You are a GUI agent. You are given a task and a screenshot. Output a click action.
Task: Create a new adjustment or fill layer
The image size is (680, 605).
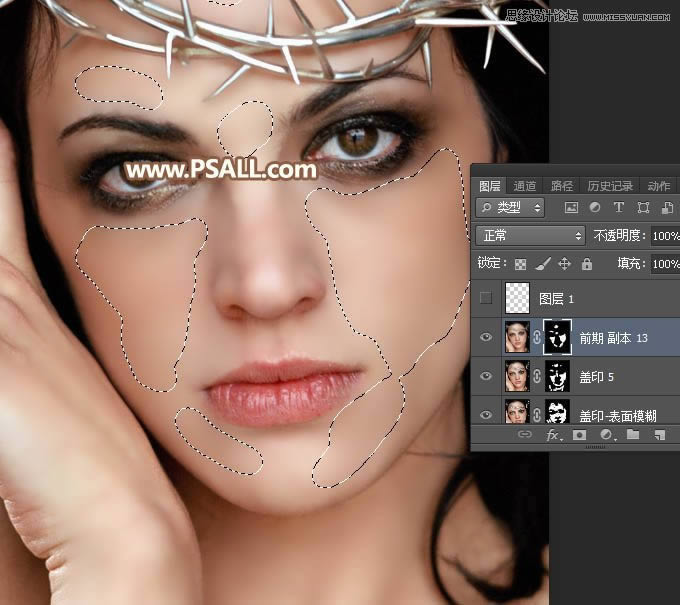[606, 436]
